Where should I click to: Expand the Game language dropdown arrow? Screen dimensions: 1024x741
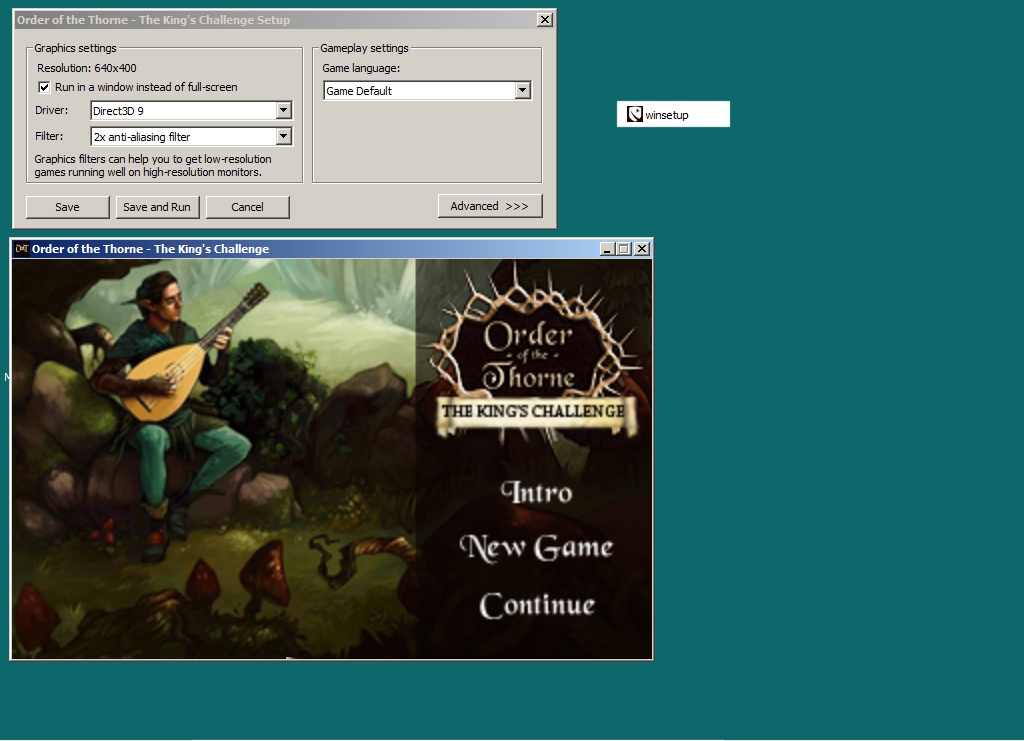point(522,90)
